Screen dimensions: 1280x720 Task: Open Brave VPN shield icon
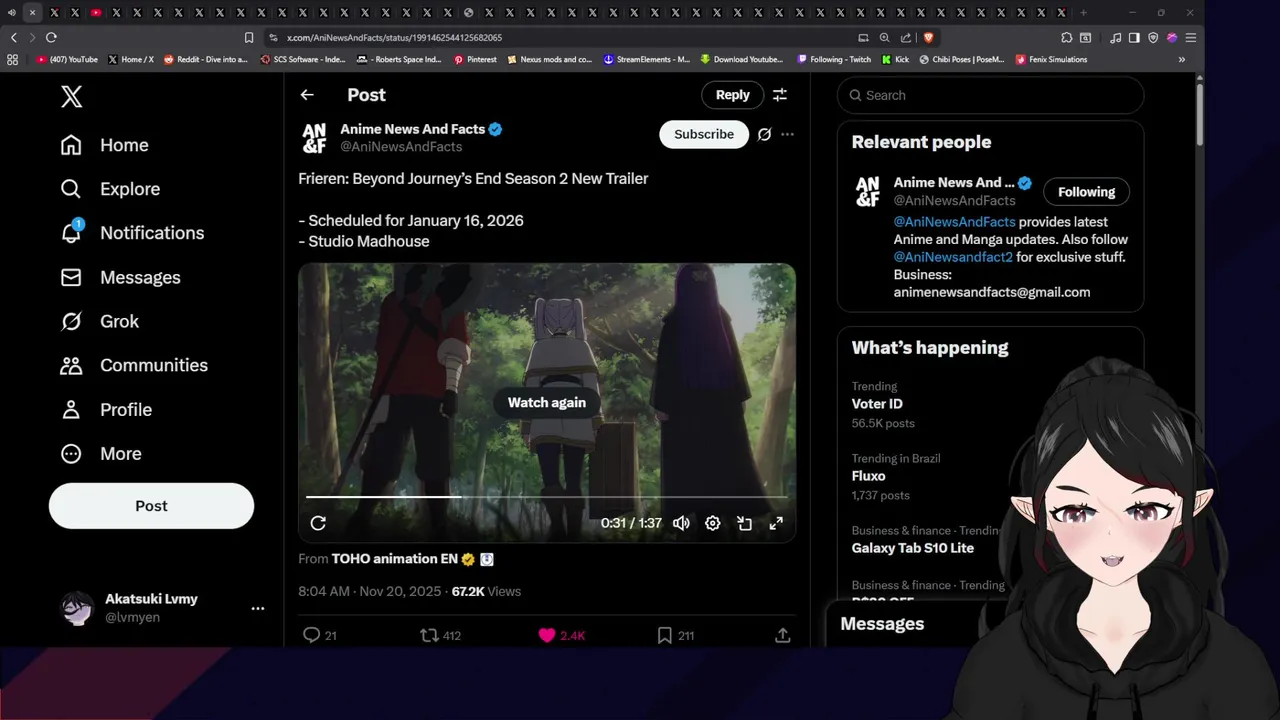[1153, 37]
